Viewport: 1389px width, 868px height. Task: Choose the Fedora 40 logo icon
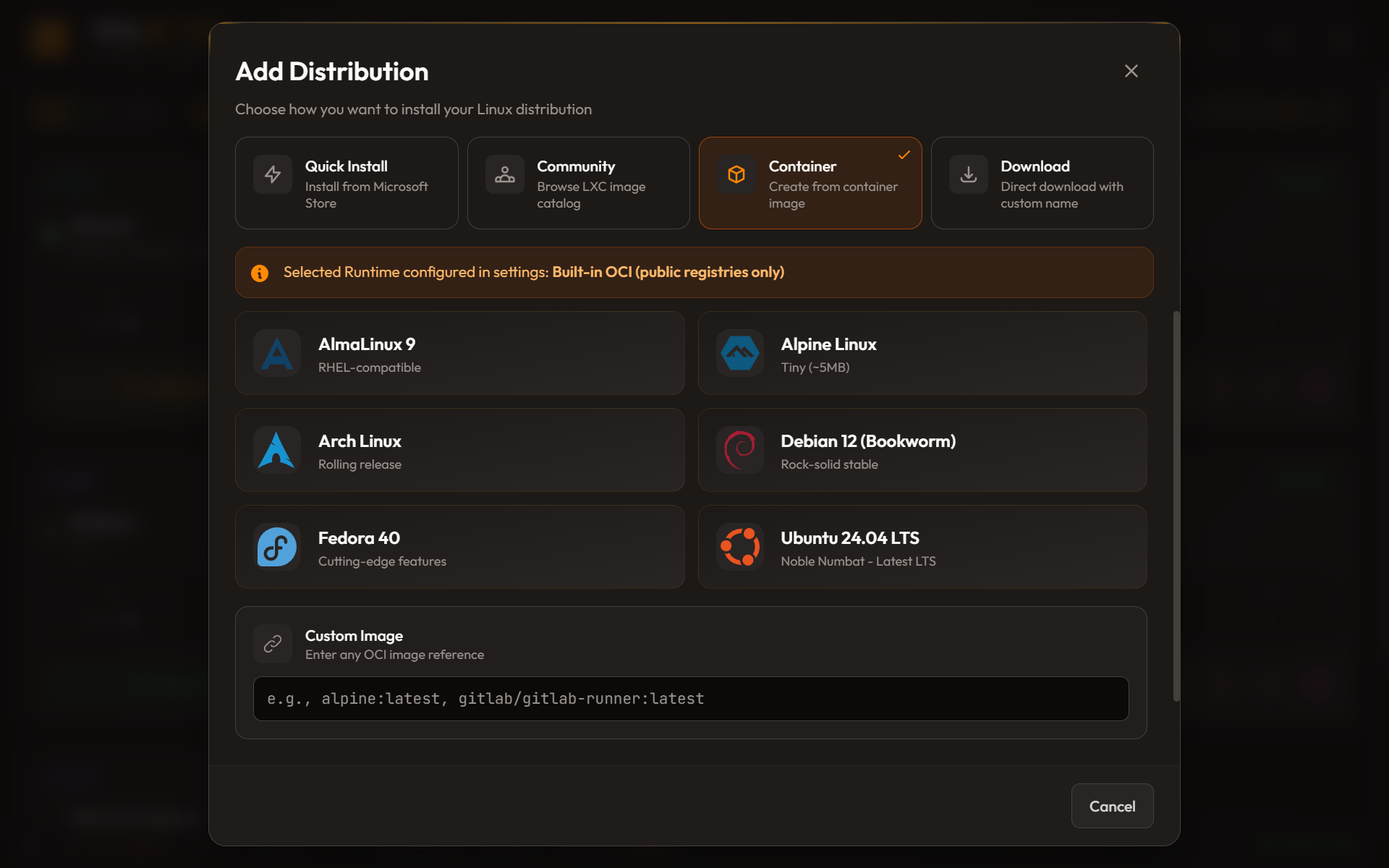(277, 547)
